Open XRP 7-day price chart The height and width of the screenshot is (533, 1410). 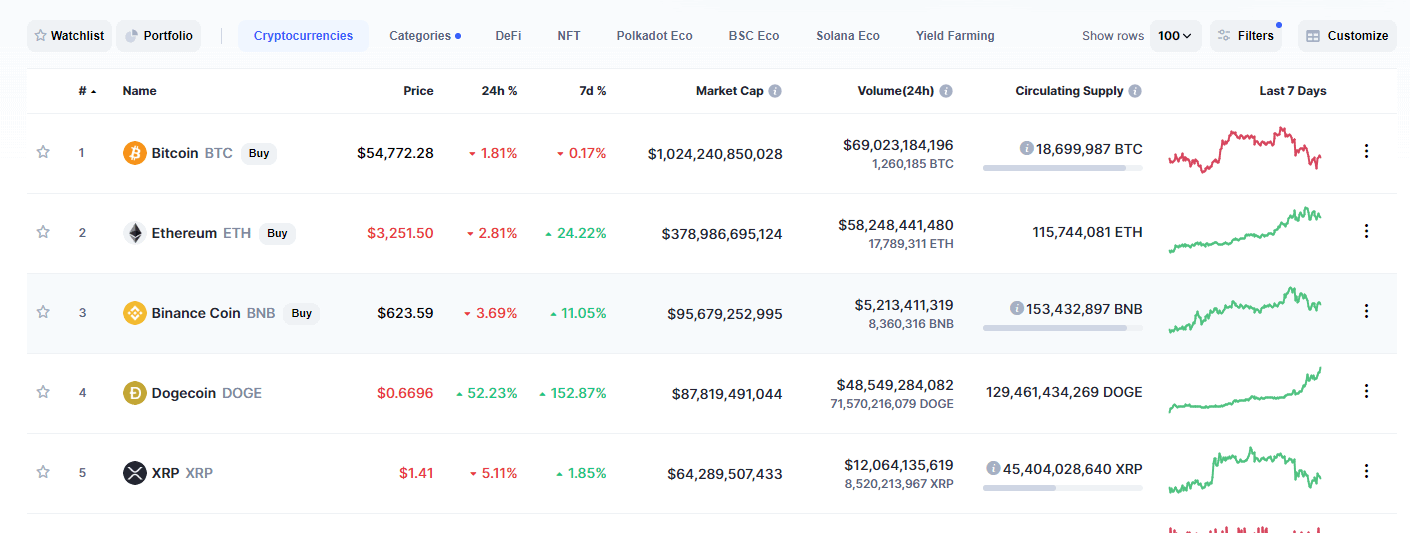click(x=1245, y=470)
